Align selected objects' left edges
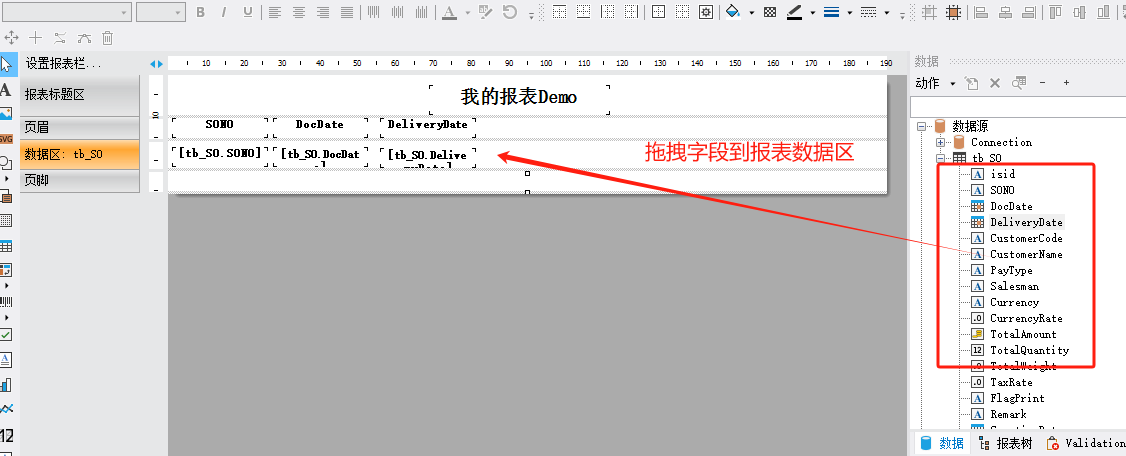Viewport: 1126px width, 456px height. tap(981, 11)
